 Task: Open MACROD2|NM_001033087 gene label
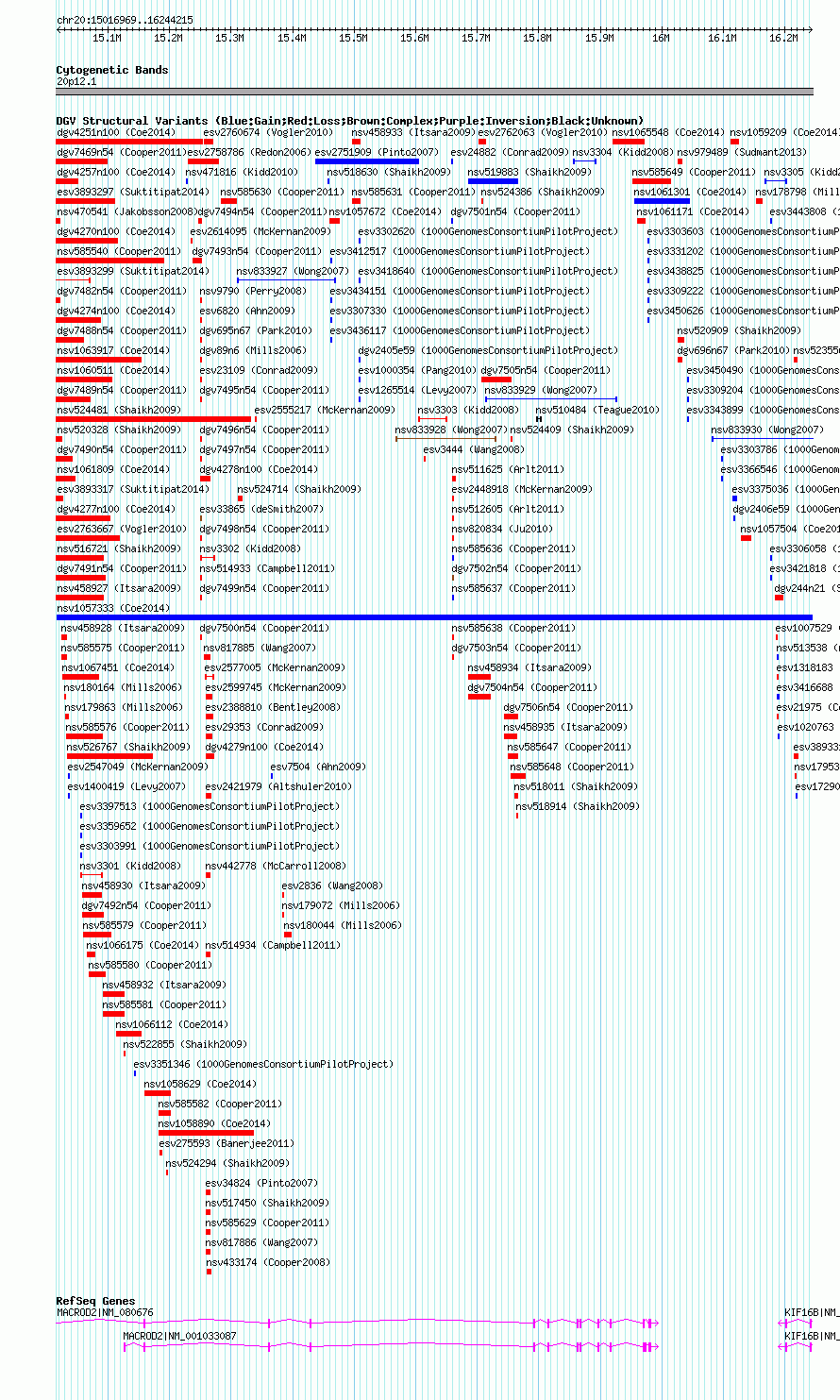pyautogui.click(x=180, y=1337)
